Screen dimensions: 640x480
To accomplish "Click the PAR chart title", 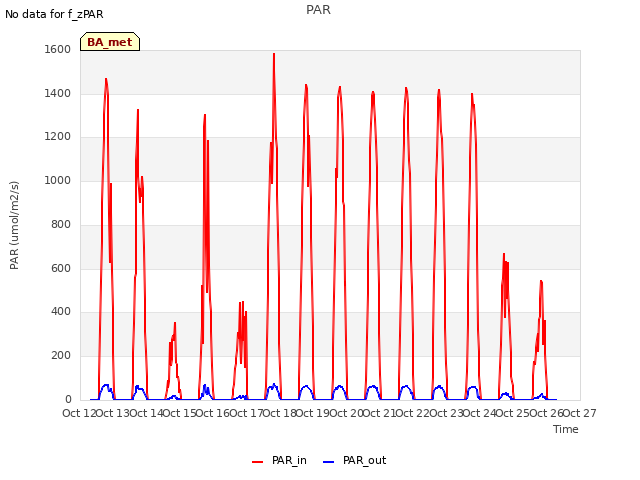I will click(x=318, y=9).
